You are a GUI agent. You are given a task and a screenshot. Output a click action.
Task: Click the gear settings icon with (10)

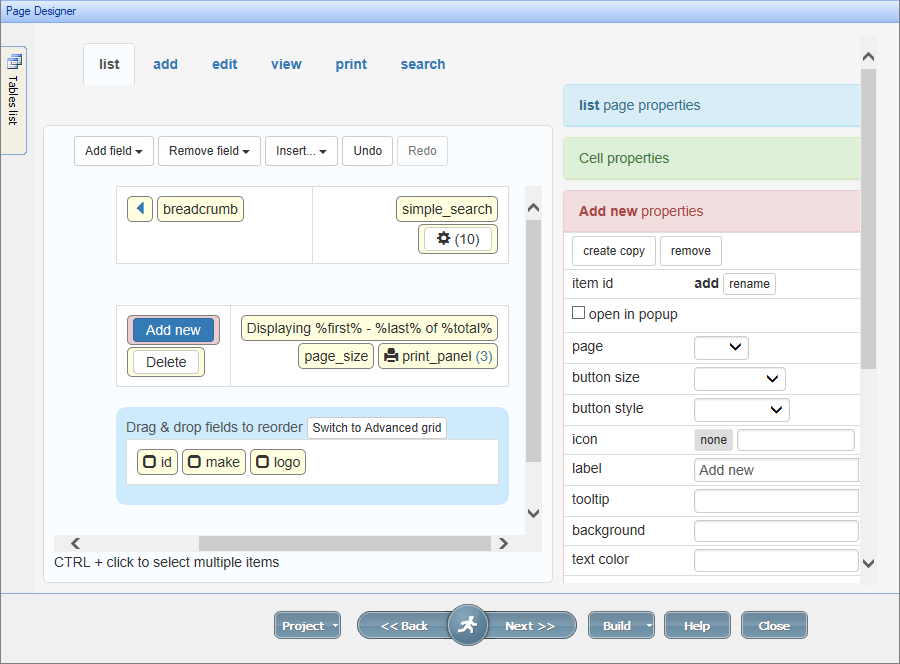445,239
